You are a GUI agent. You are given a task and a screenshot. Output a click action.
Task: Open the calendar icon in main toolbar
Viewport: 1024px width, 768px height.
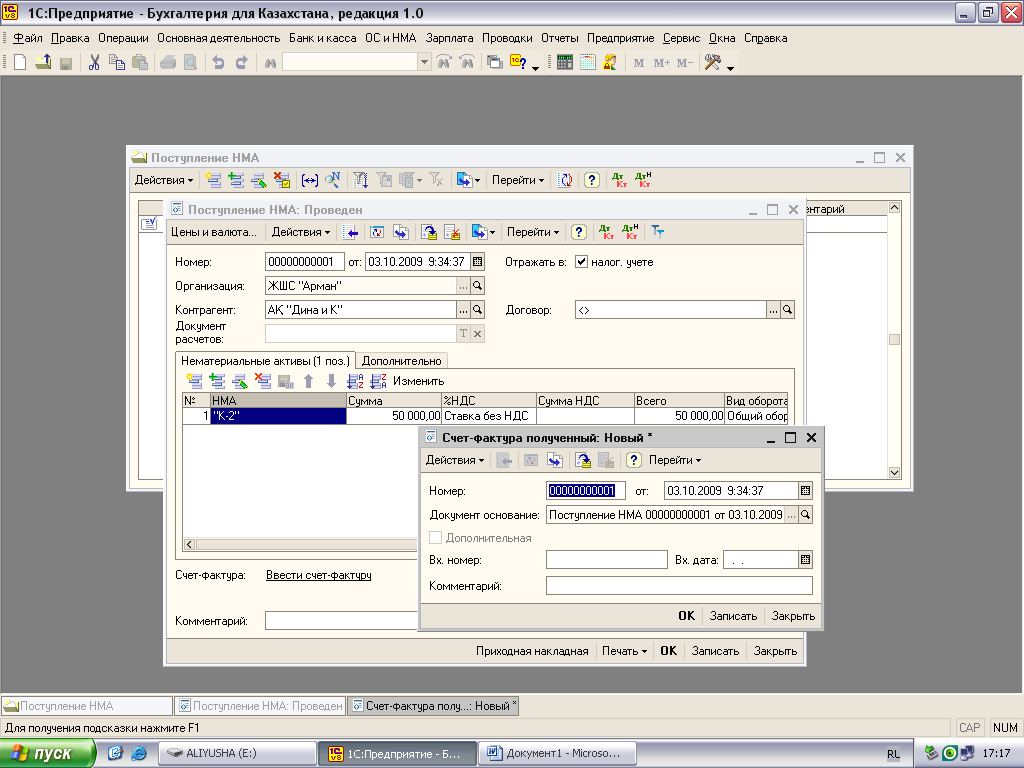[588, 63]
